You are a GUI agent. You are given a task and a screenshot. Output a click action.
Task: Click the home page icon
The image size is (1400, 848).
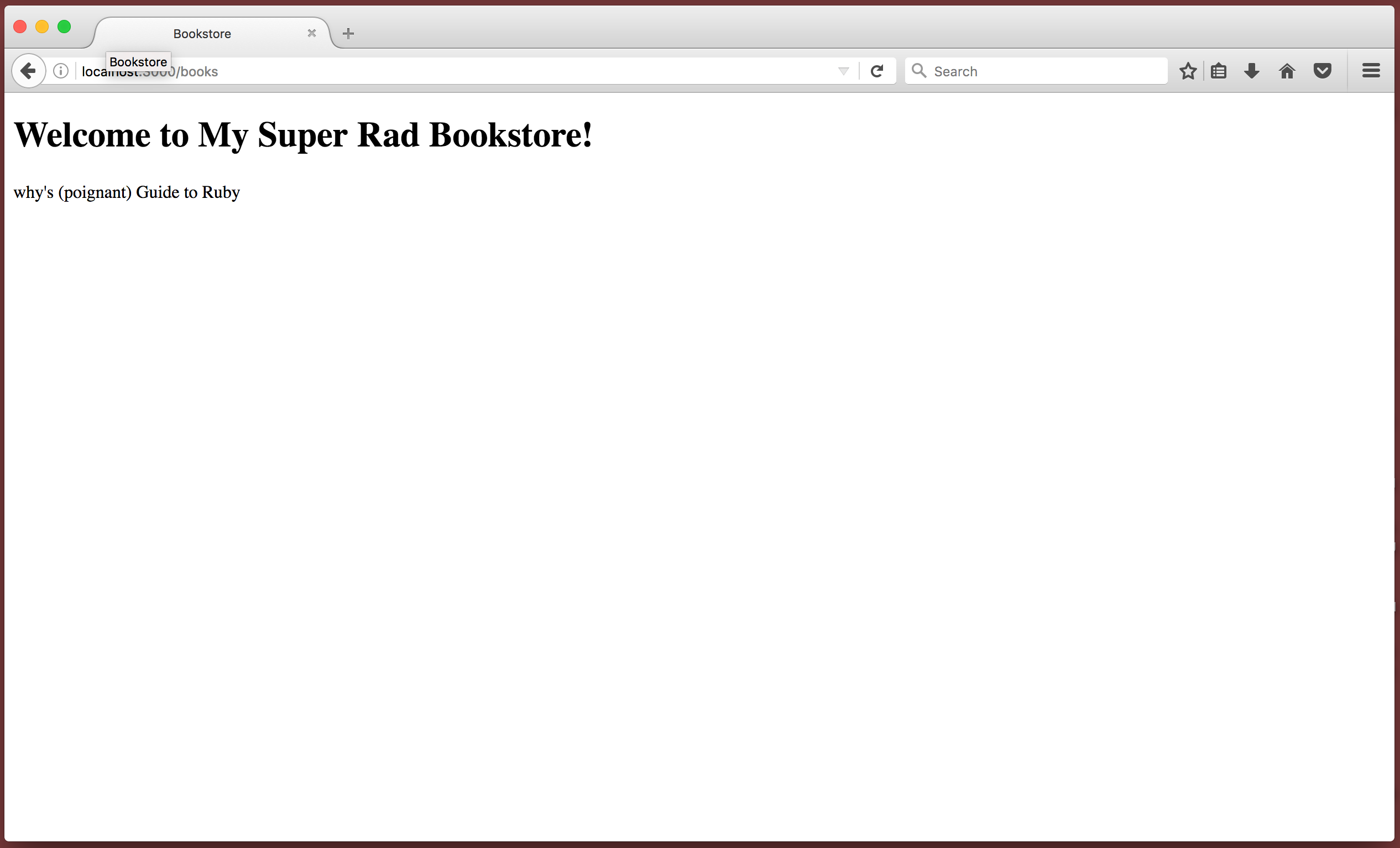1287,71
